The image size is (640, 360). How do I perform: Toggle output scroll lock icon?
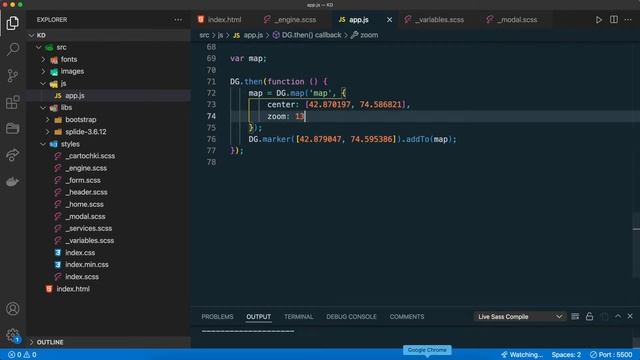(x=589, y=316)
